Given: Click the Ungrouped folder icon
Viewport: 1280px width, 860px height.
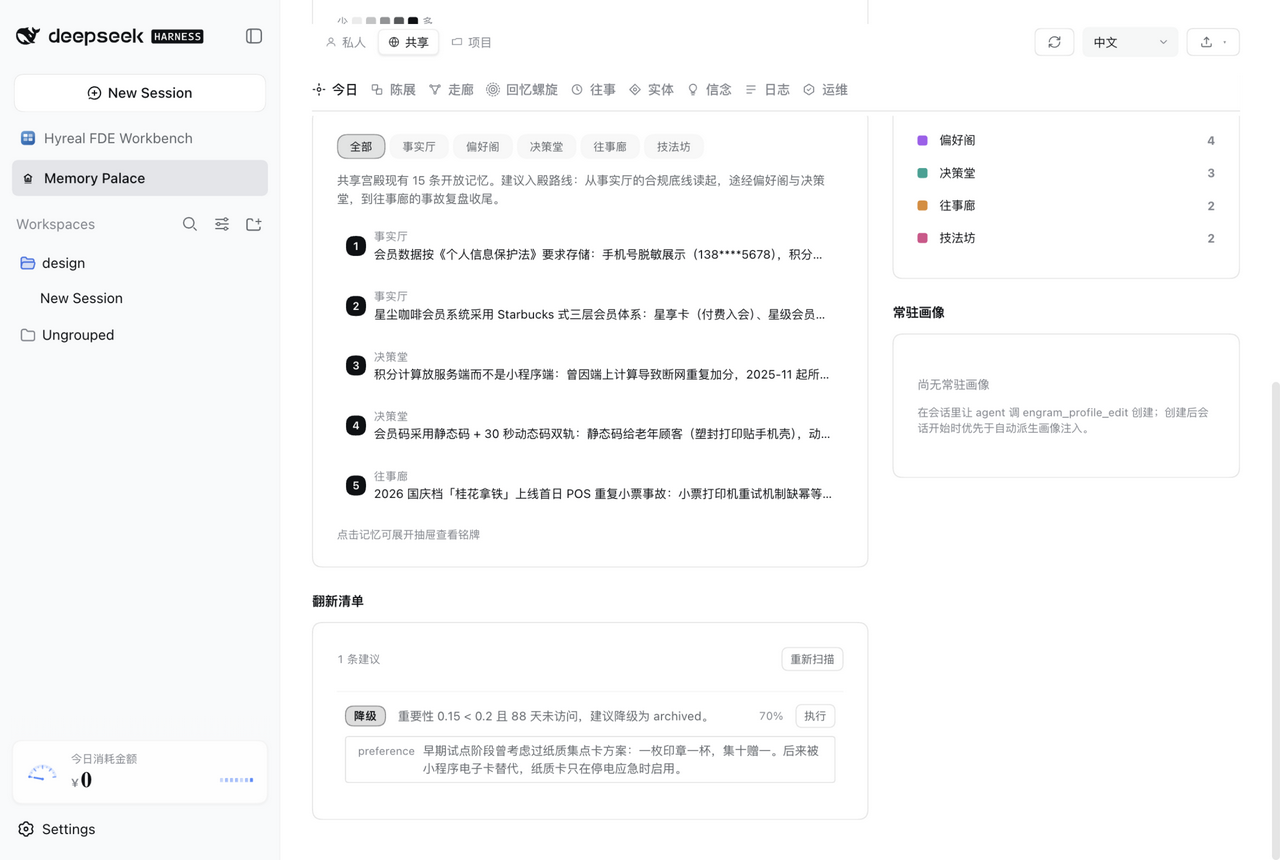Looking at the screenshot, I should point(28,335).
